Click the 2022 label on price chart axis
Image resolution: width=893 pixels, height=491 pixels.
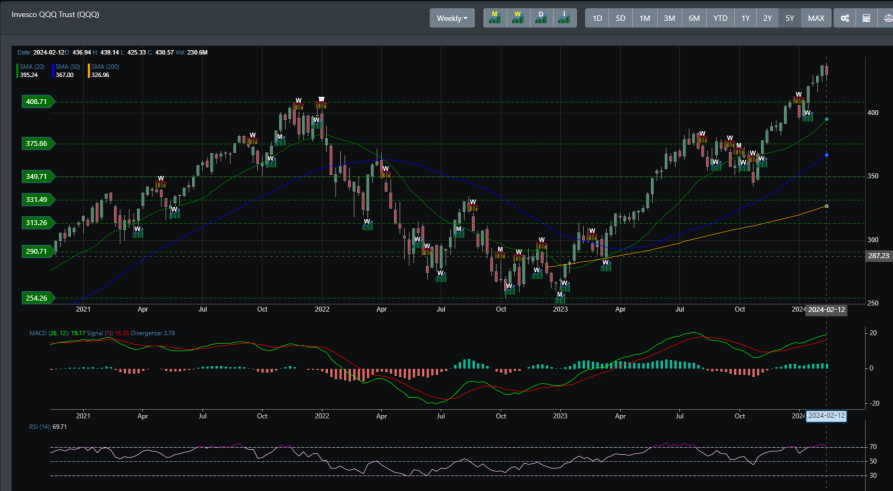coord(322,309)
